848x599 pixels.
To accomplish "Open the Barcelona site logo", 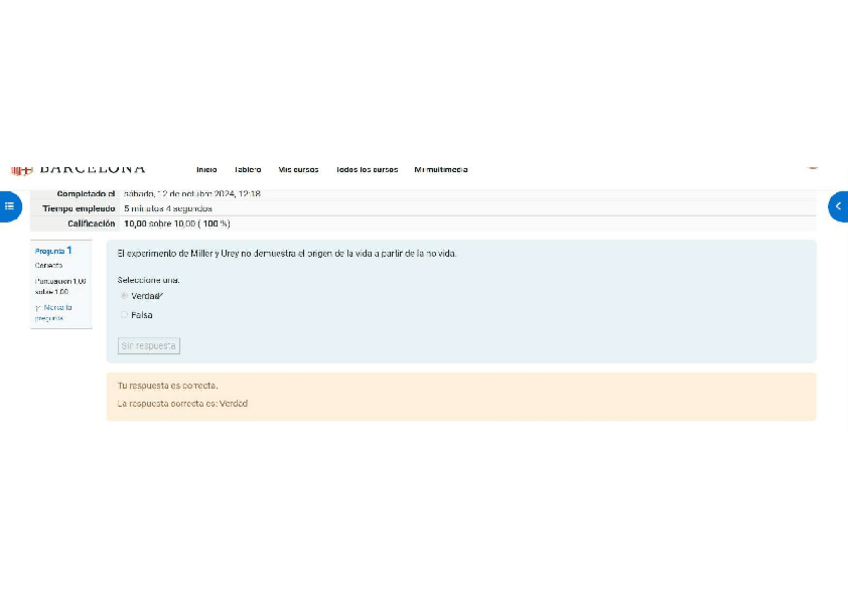I will (x=78, y=169).
